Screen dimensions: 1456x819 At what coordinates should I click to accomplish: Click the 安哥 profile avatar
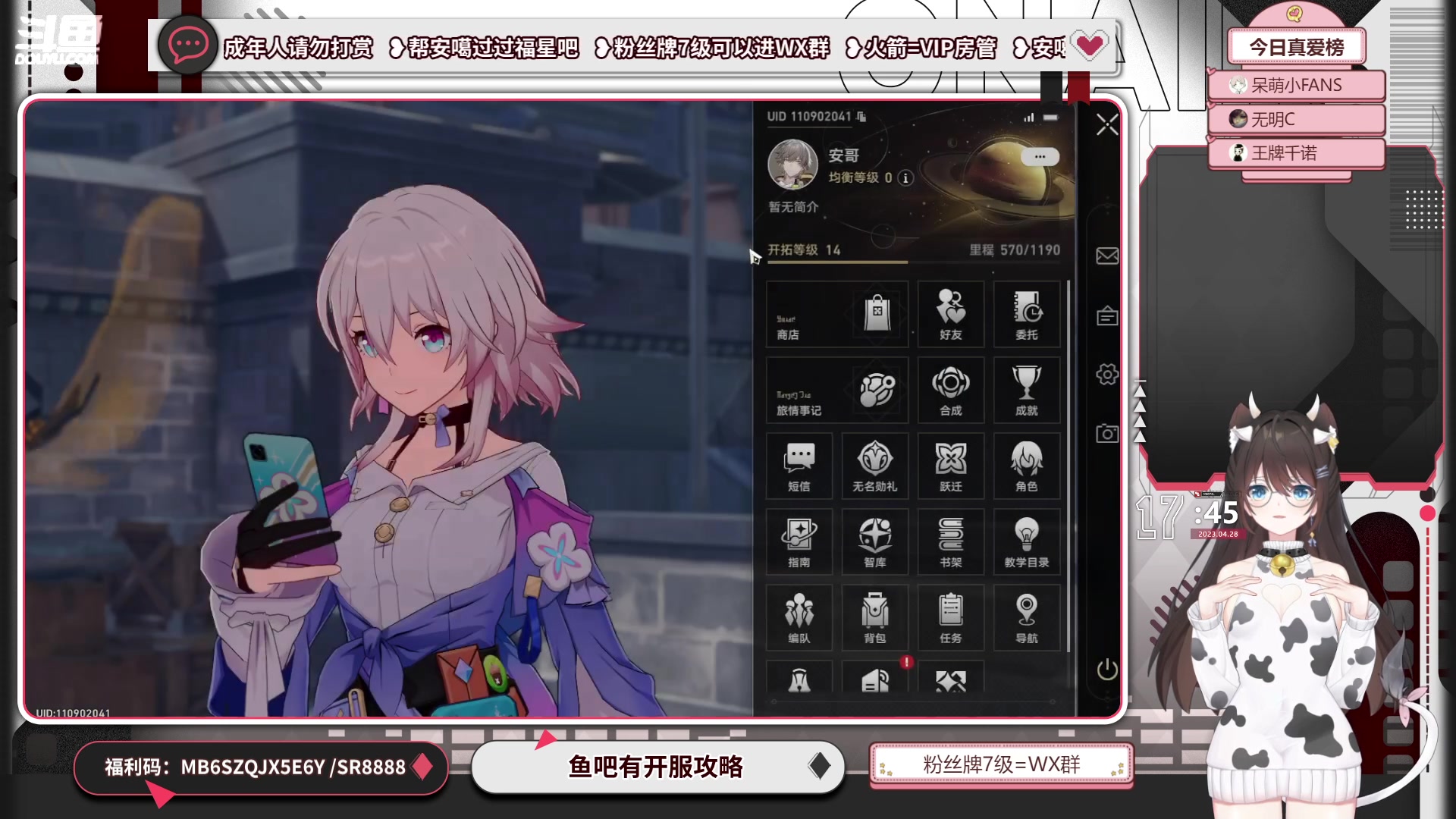pos(792,164)
